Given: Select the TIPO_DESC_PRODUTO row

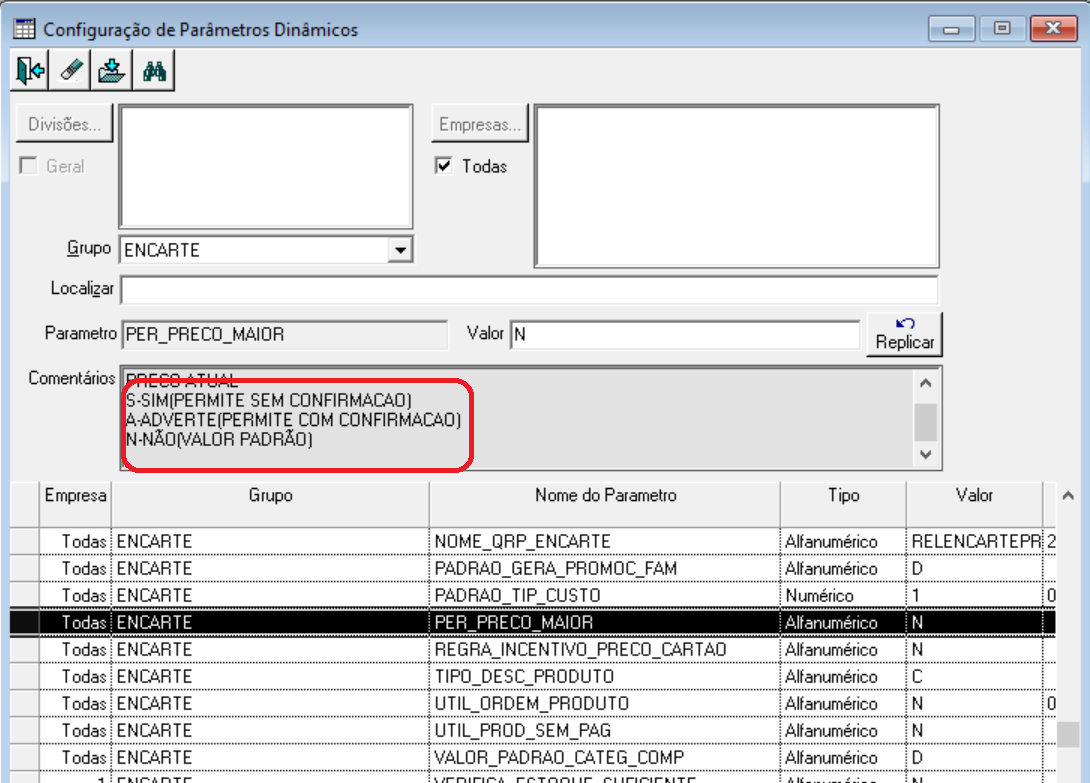Looking at the screenshot, I should [x=533, y=677].
